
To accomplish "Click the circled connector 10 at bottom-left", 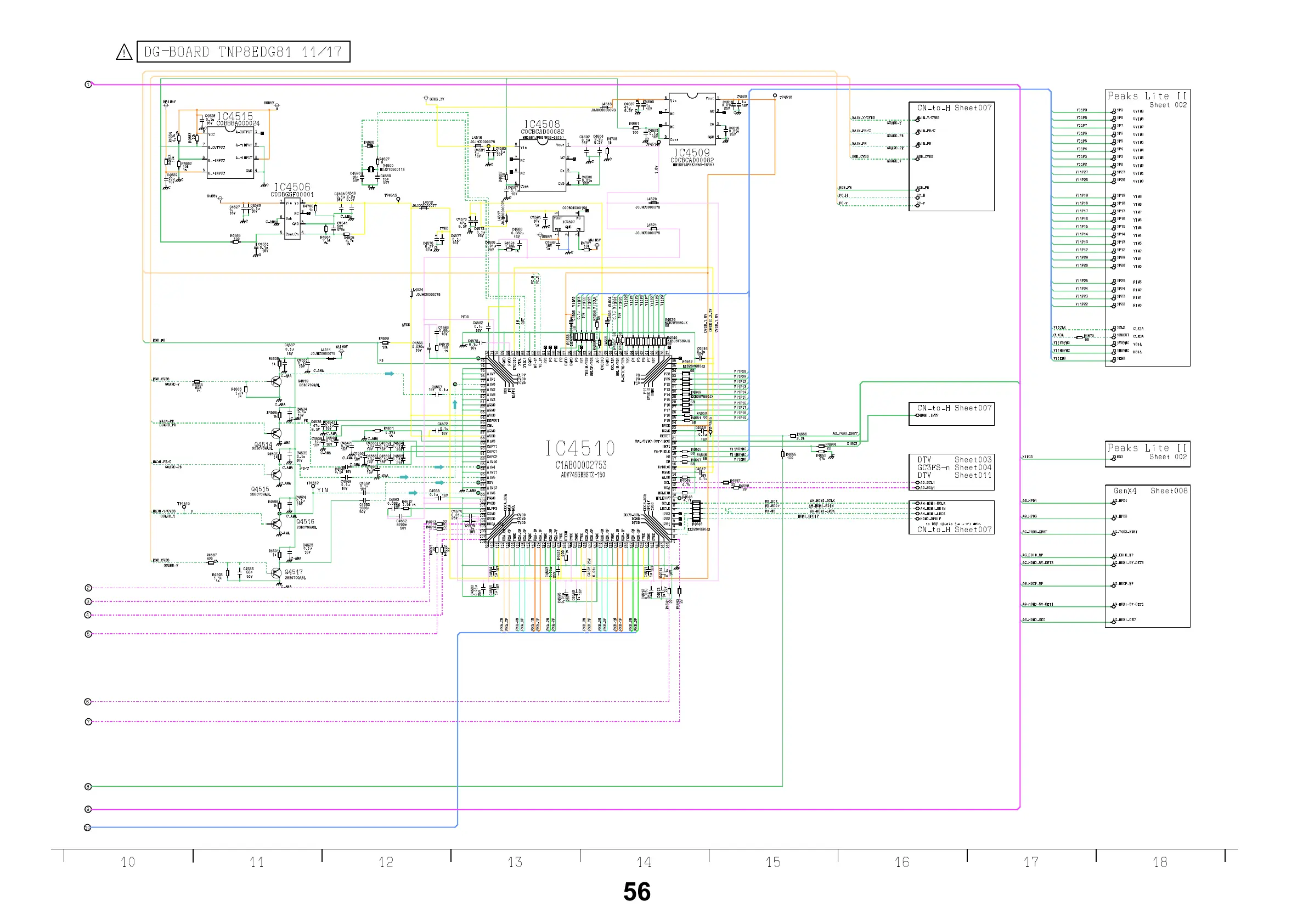I will click(x=88, y=827).
